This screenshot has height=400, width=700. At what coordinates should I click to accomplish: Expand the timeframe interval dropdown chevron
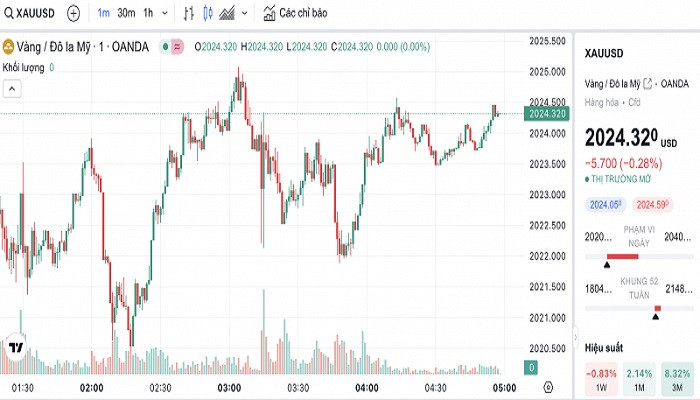point(165,14)
